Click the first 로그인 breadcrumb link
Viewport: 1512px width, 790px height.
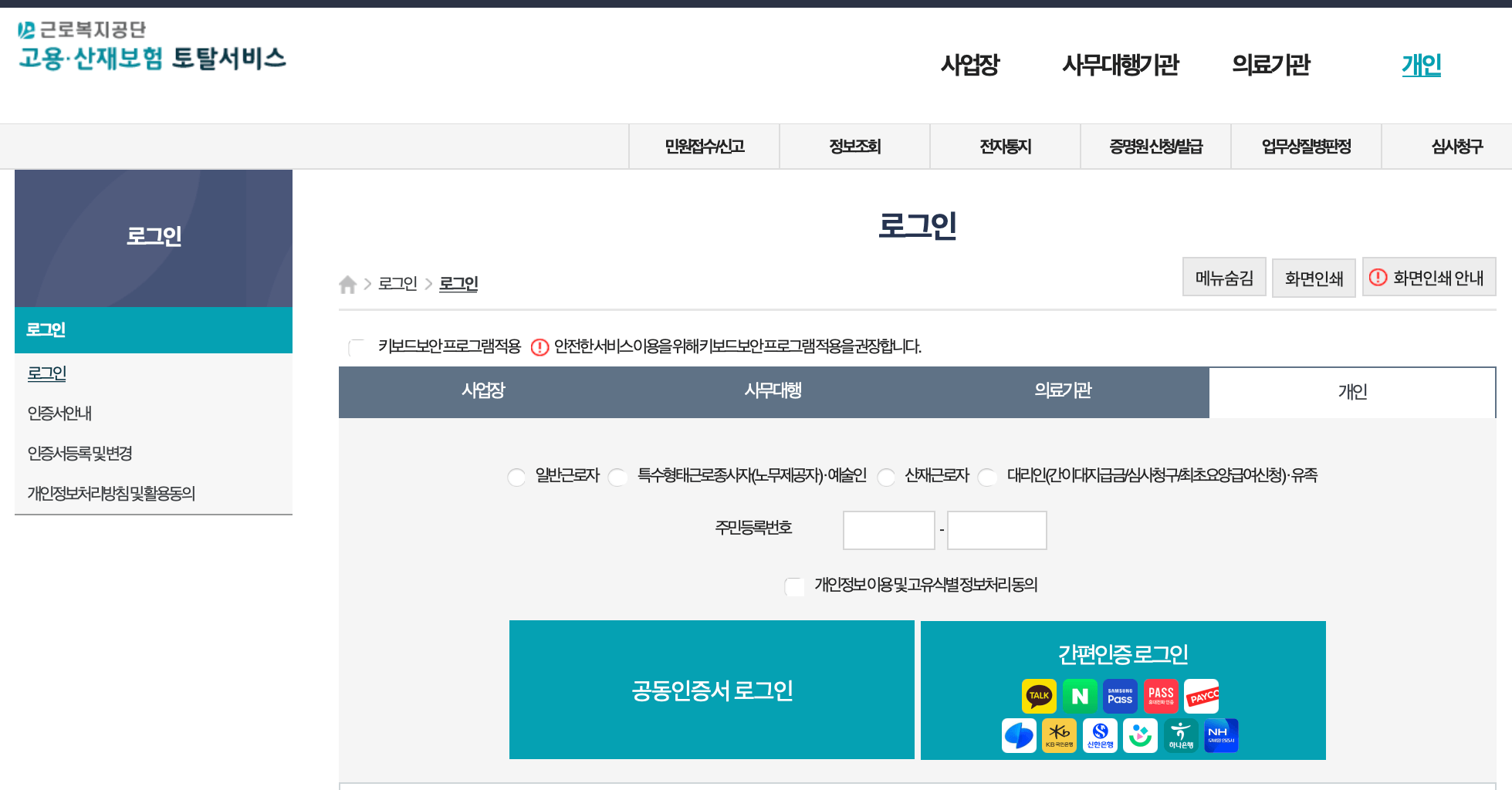(397, 284)
